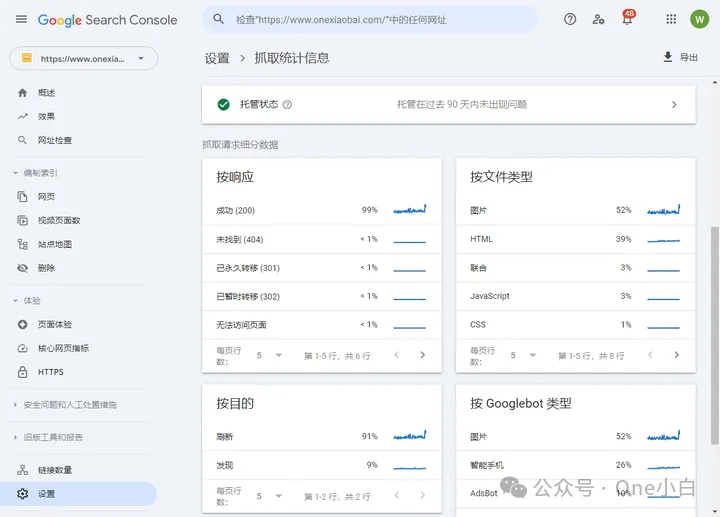Click gauge icon for 核心网页指标
Image resolution: width=720 pixels, height=517 pixels.
pos(22,348)
